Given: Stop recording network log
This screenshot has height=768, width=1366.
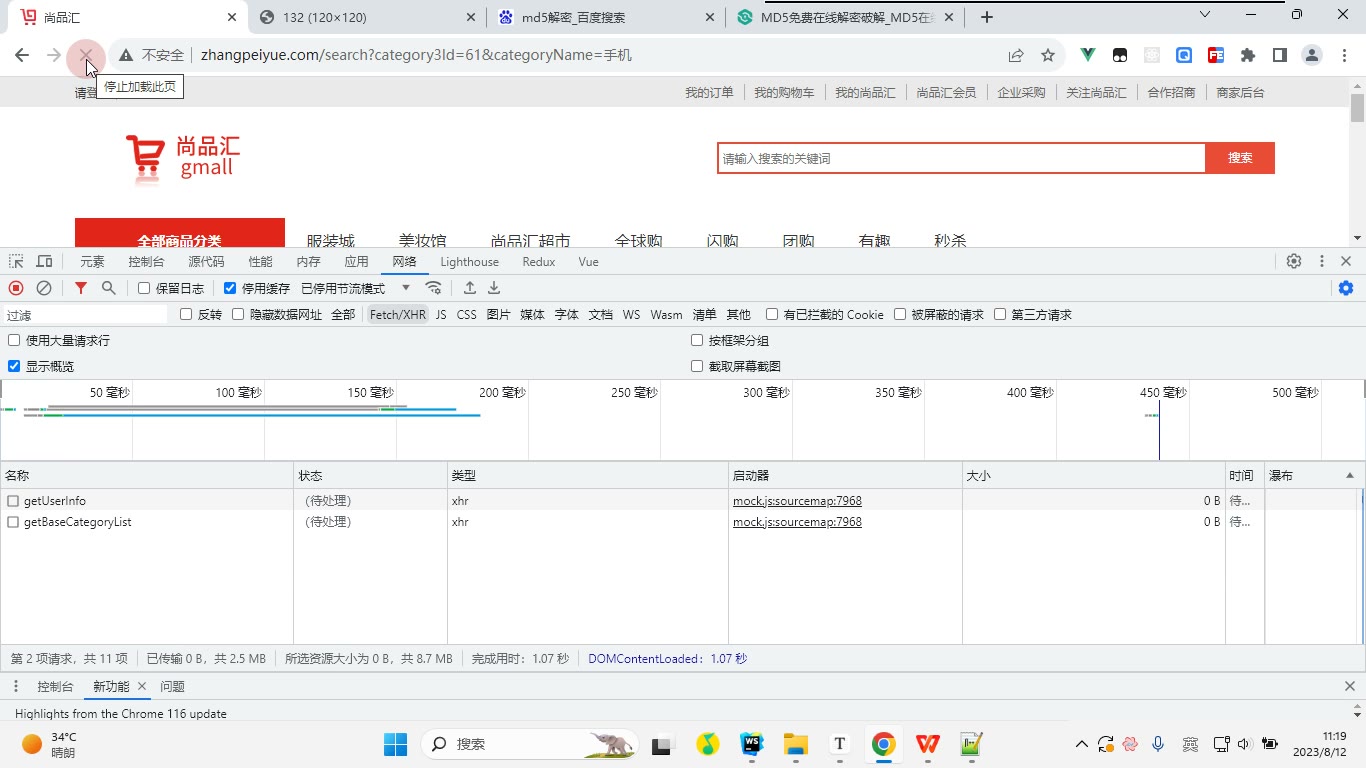Looking at the screenshot, I should 16,288.
